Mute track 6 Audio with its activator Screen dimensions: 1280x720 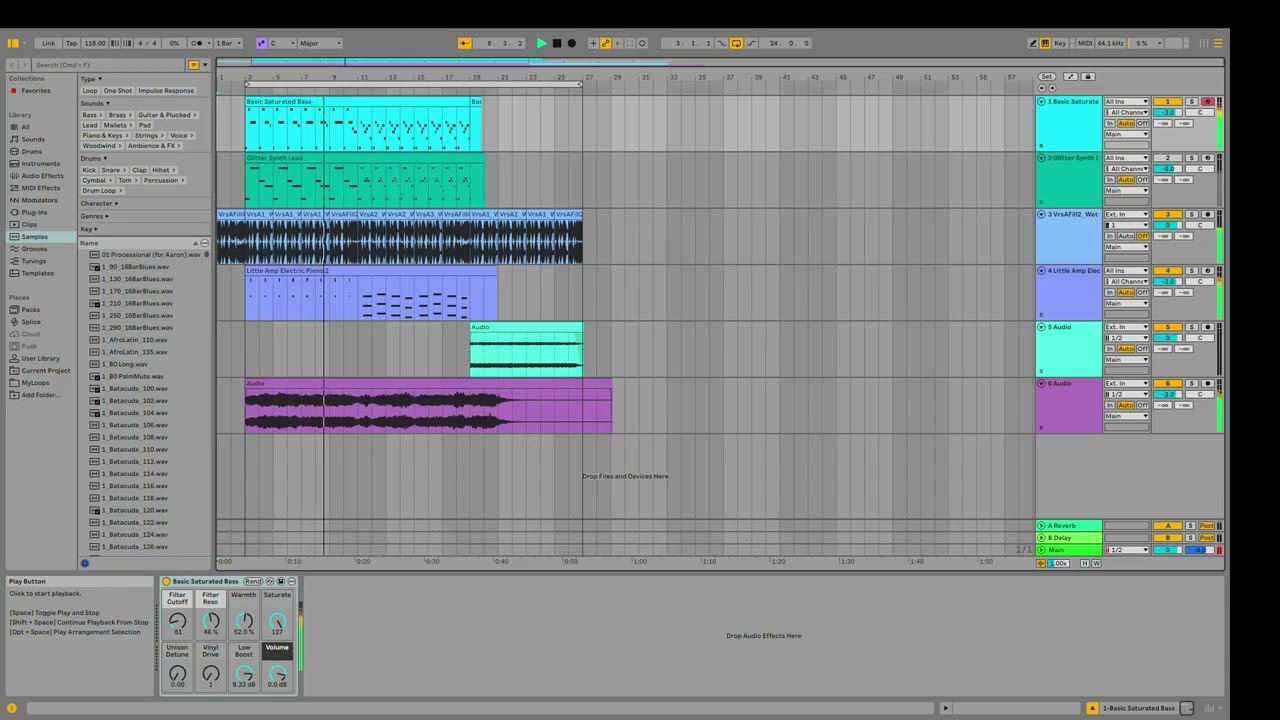point(1167,384)
